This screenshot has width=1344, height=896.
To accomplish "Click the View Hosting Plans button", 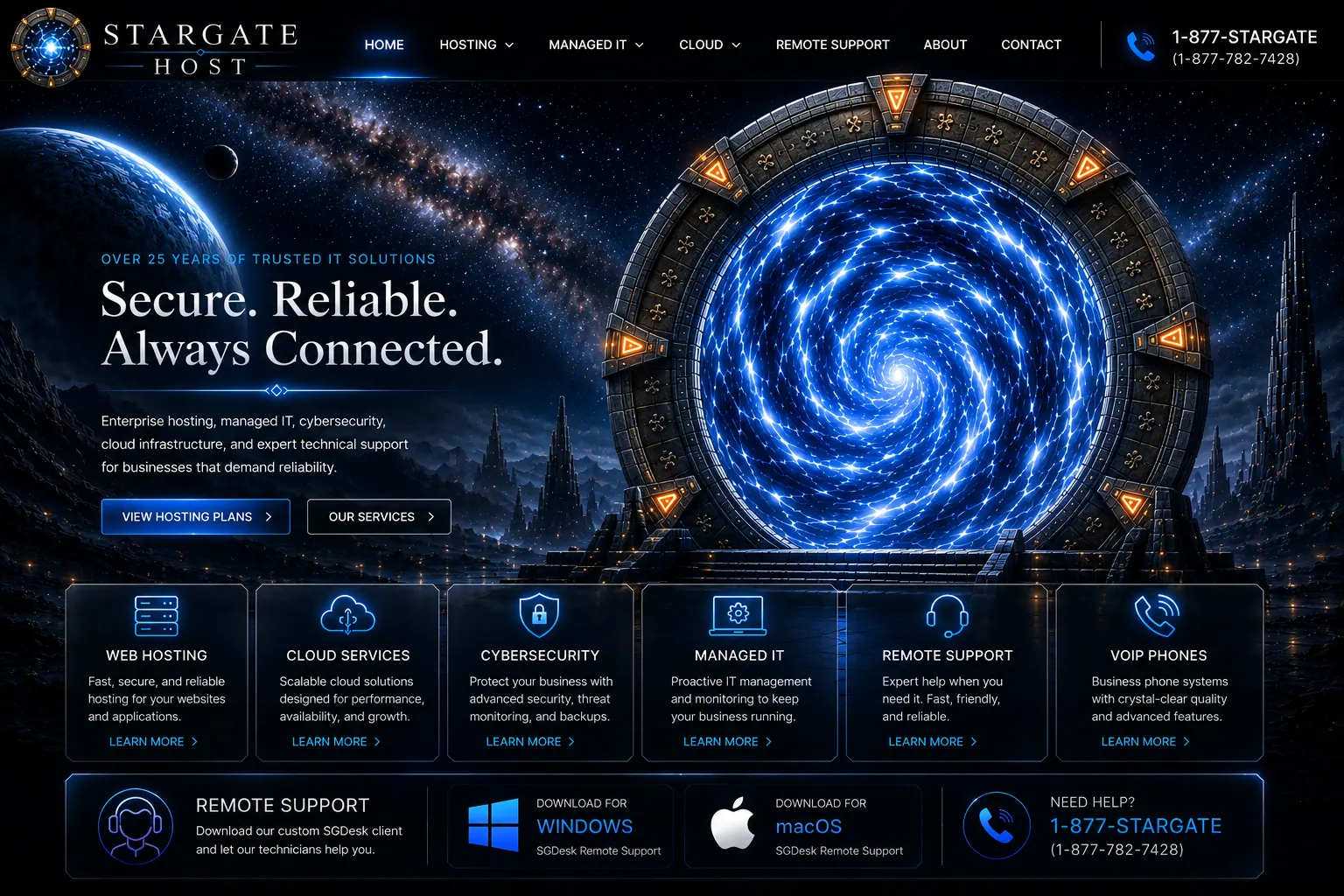I will (195, 517).
